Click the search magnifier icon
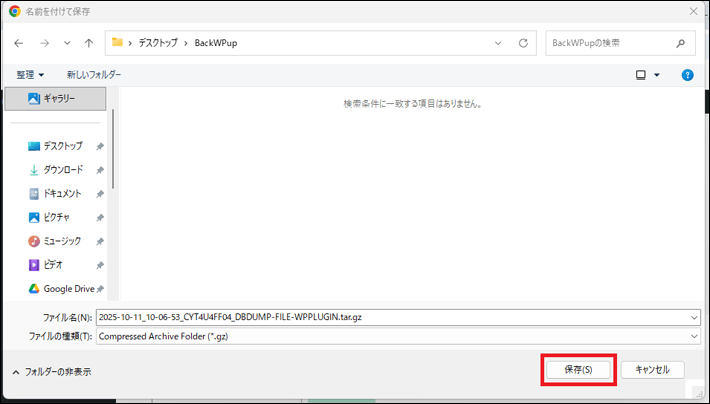The height and width of the screenshot is (404, 710). [680, 43]
